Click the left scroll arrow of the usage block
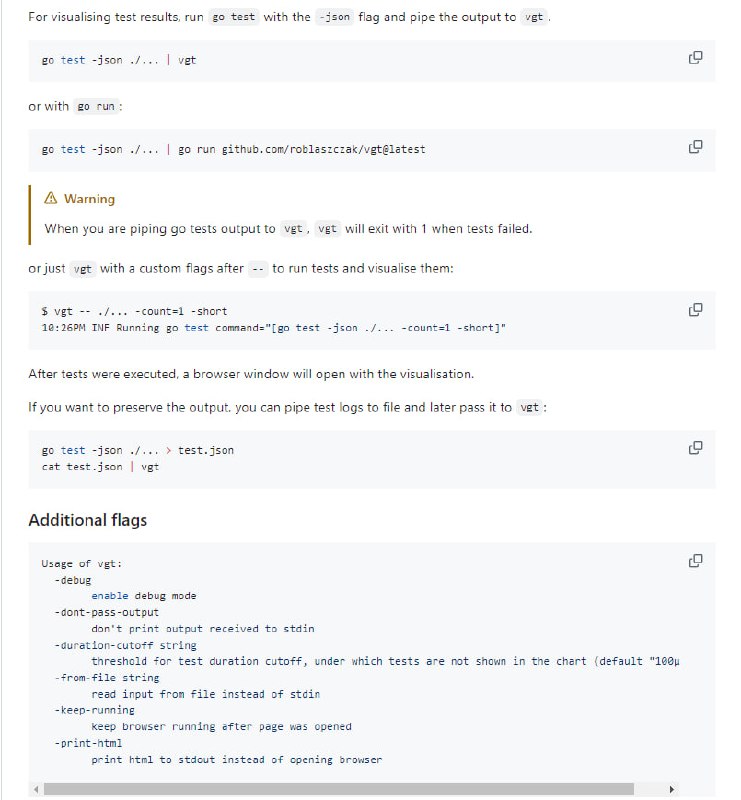 37,789
